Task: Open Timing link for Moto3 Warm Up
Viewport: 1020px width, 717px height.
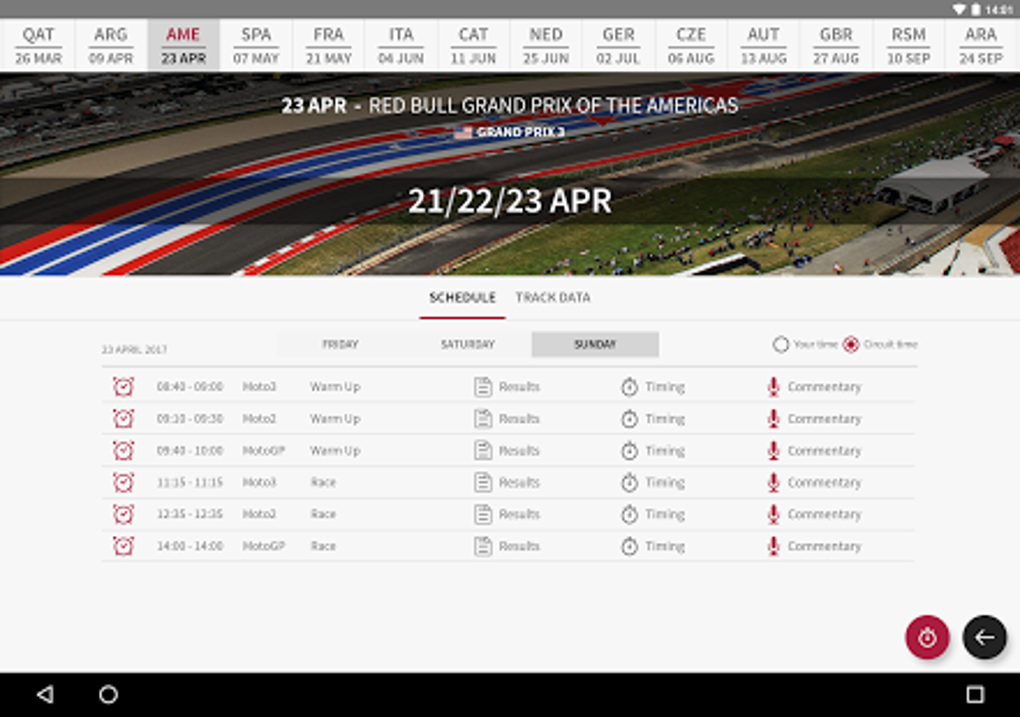Action: (665, 386)
